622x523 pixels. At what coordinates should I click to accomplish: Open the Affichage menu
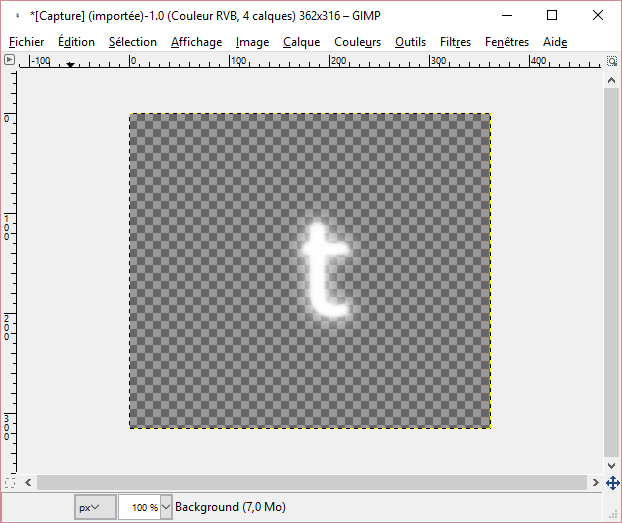(196, 42)
